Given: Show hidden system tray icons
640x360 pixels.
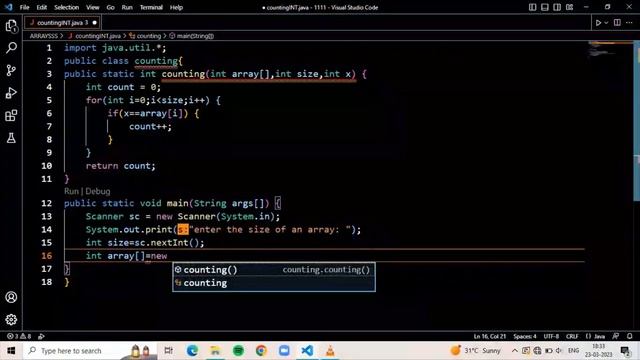Looking at the screenshot, I should [514, 351].
